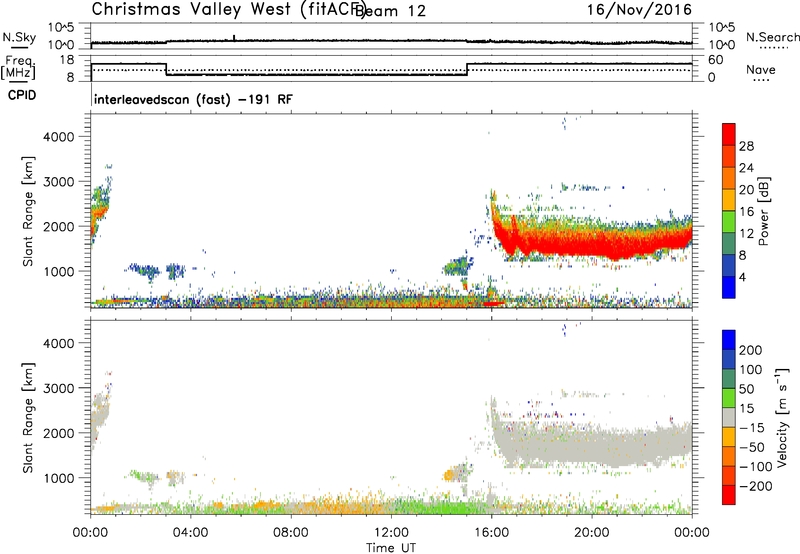
Task: Click the teal Power segment between 8 and 12
Action: tap(729, 243)
